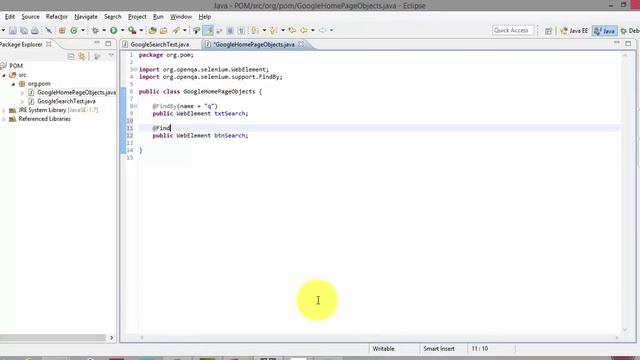Toggle Show Whitespace Characters icon
The image size is (640, 360).
point(241,31)
